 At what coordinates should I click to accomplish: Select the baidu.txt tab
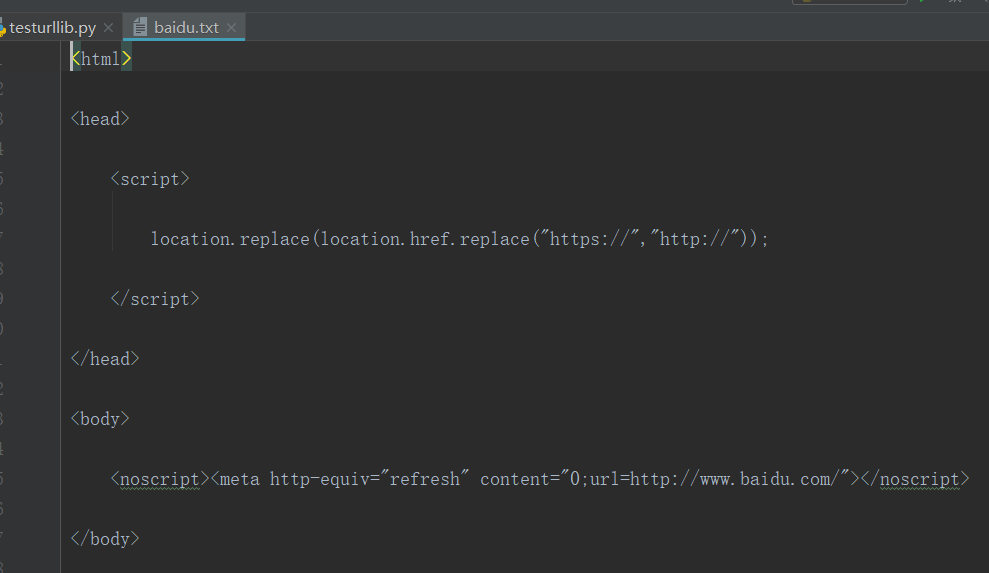pos(184,28)
